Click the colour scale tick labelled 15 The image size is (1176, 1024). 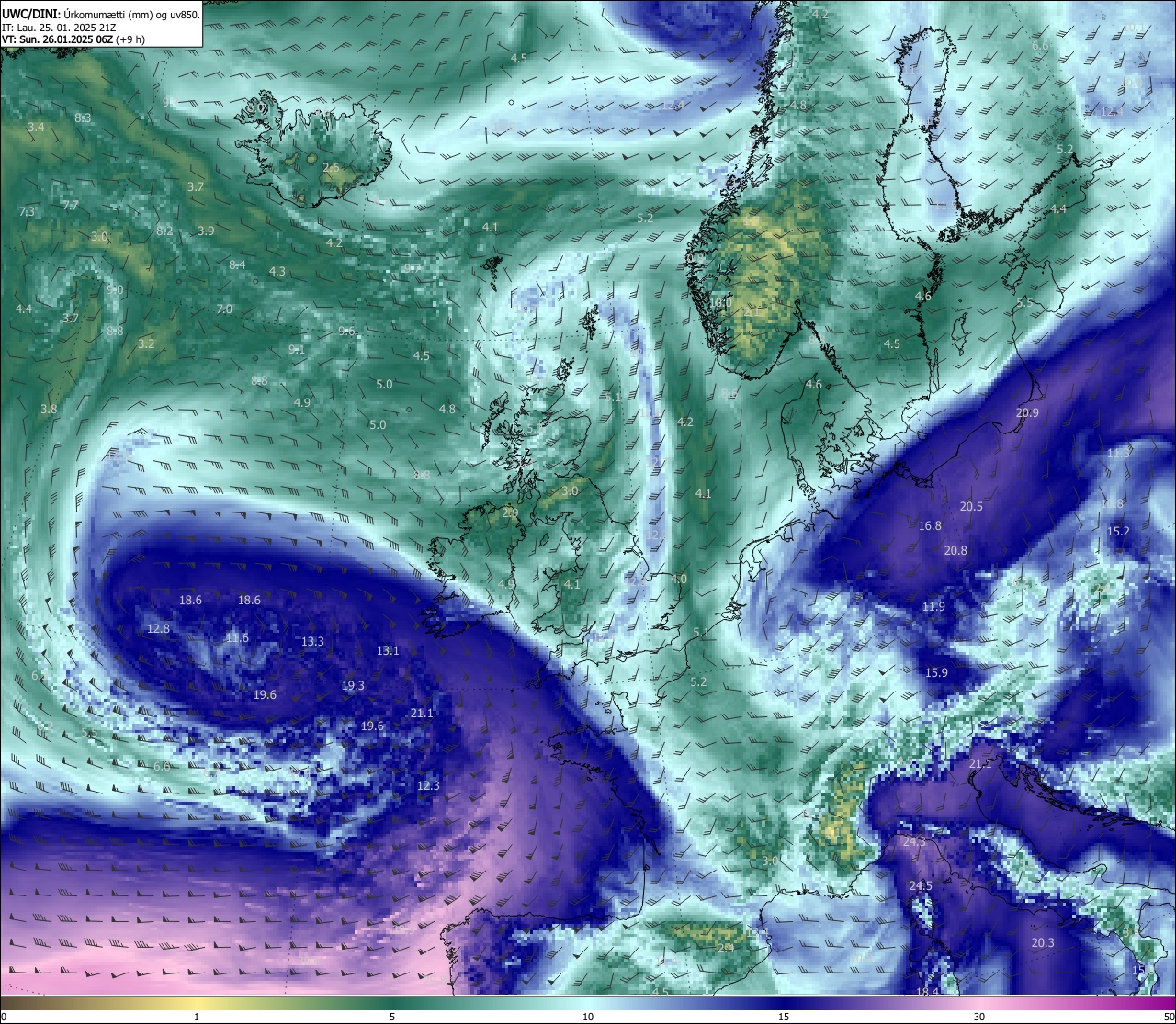[x=784, y=1017]
